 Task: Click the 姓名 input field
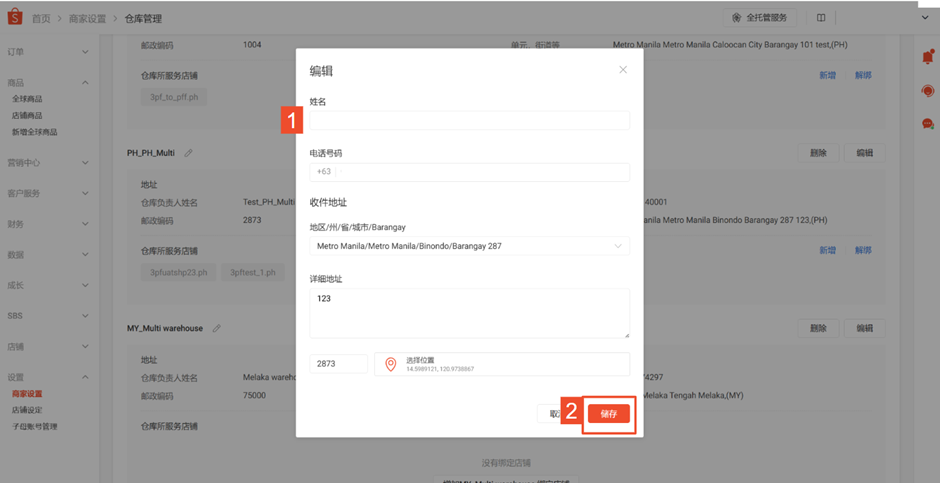(469, 120)
